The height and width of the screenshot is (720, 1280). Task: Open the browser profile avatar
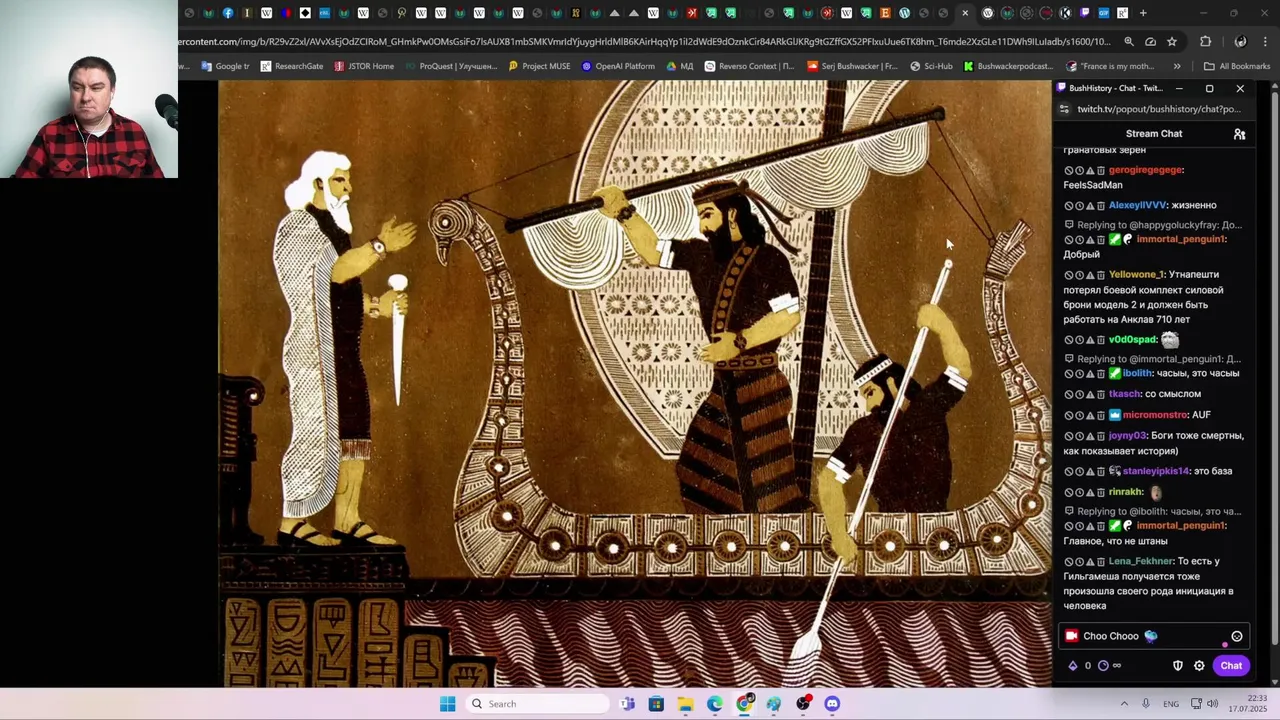click(1241, 42)
